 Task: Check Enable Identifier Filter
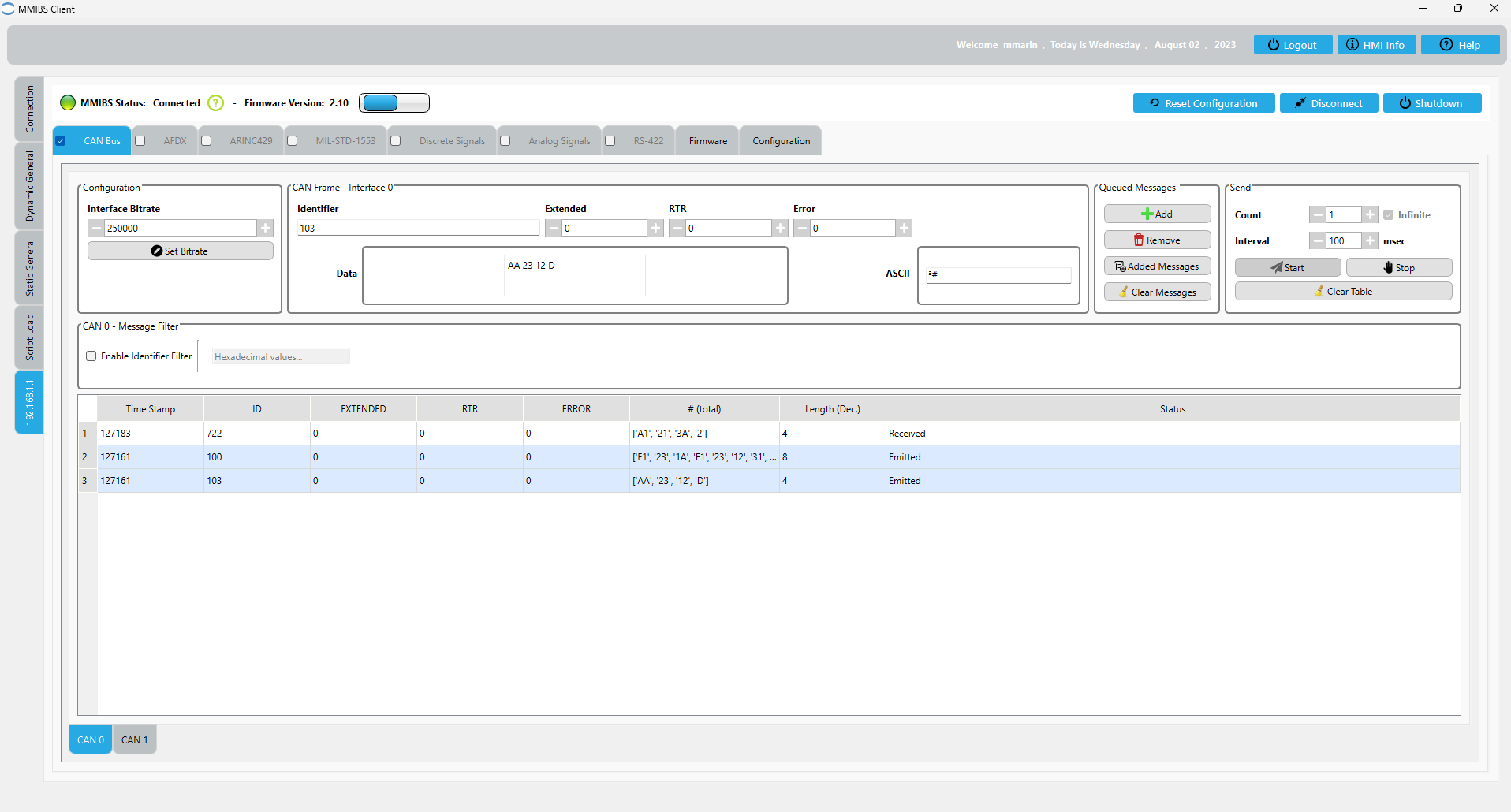pyautogui.click(x=91, y=356)
